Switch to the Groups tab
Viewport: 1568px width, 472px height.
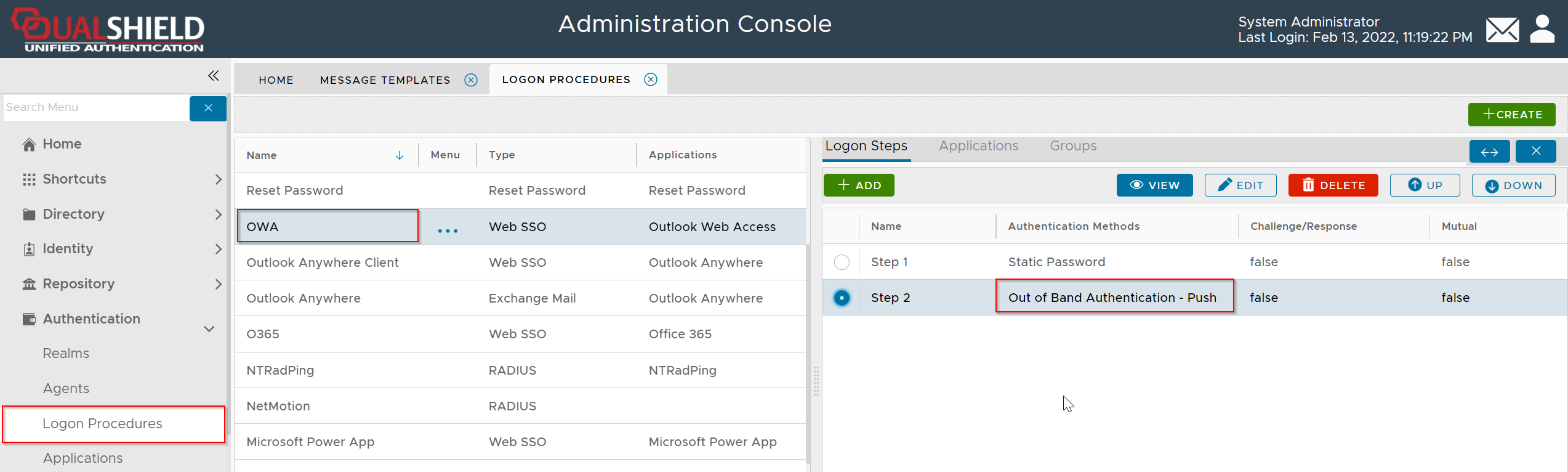pyautogui.click(x=1073, y=146)
